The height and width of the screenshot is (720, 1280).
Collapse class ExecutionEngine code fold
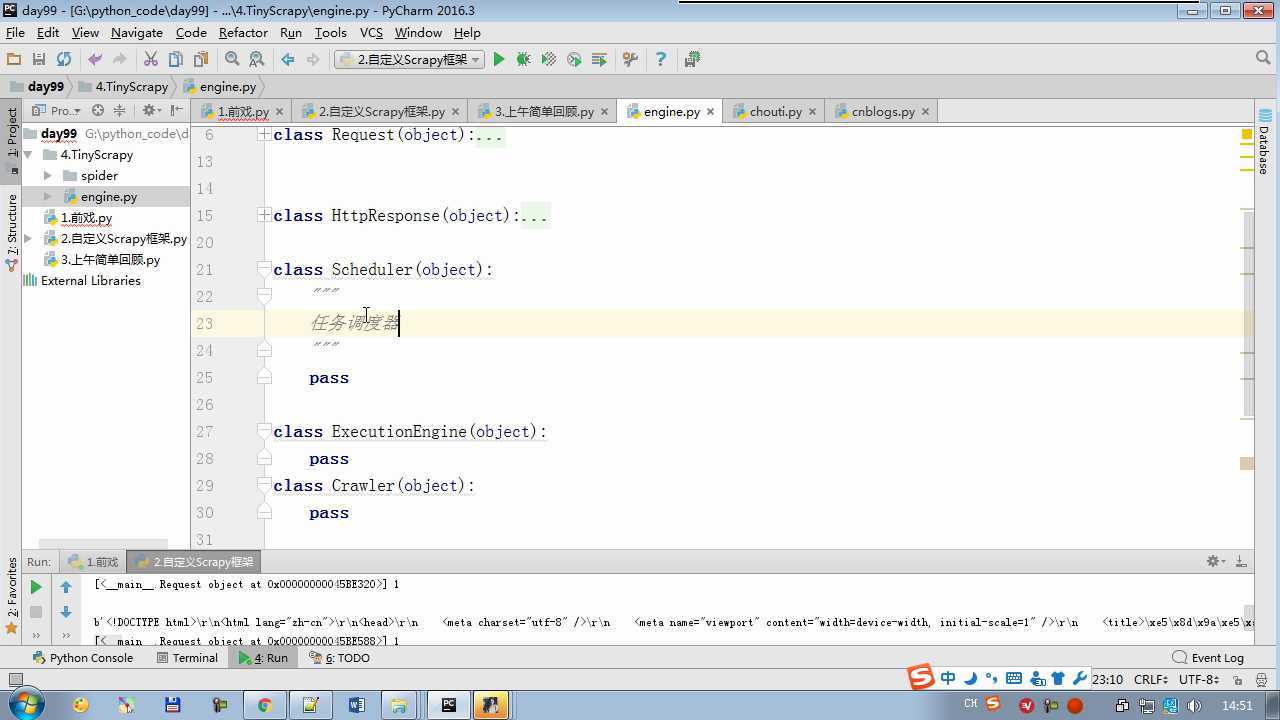click(264, 432)
